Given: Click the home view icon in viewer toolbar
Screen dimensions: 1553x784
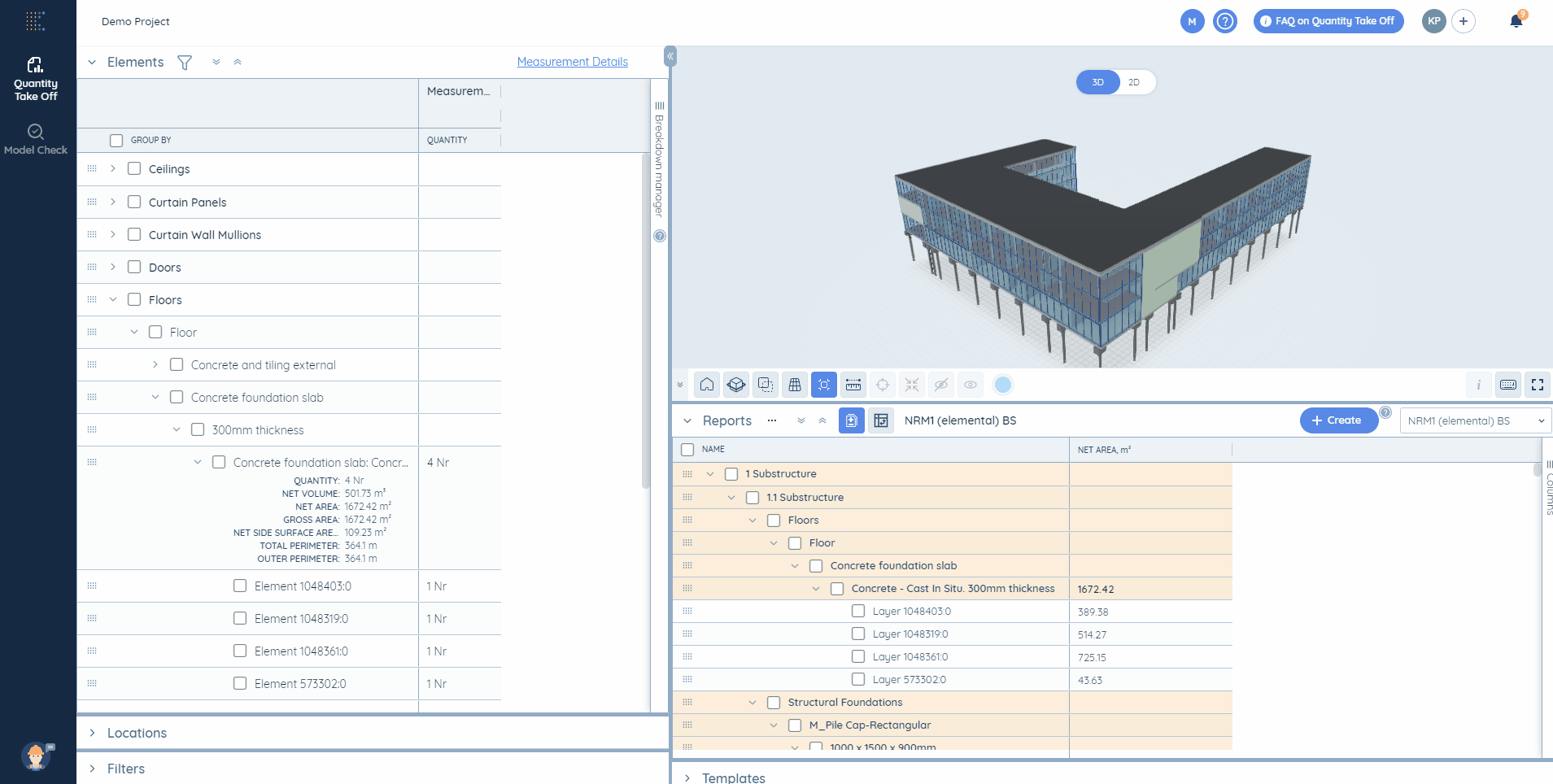Looking at the screenshot, I should click(707, 385).
